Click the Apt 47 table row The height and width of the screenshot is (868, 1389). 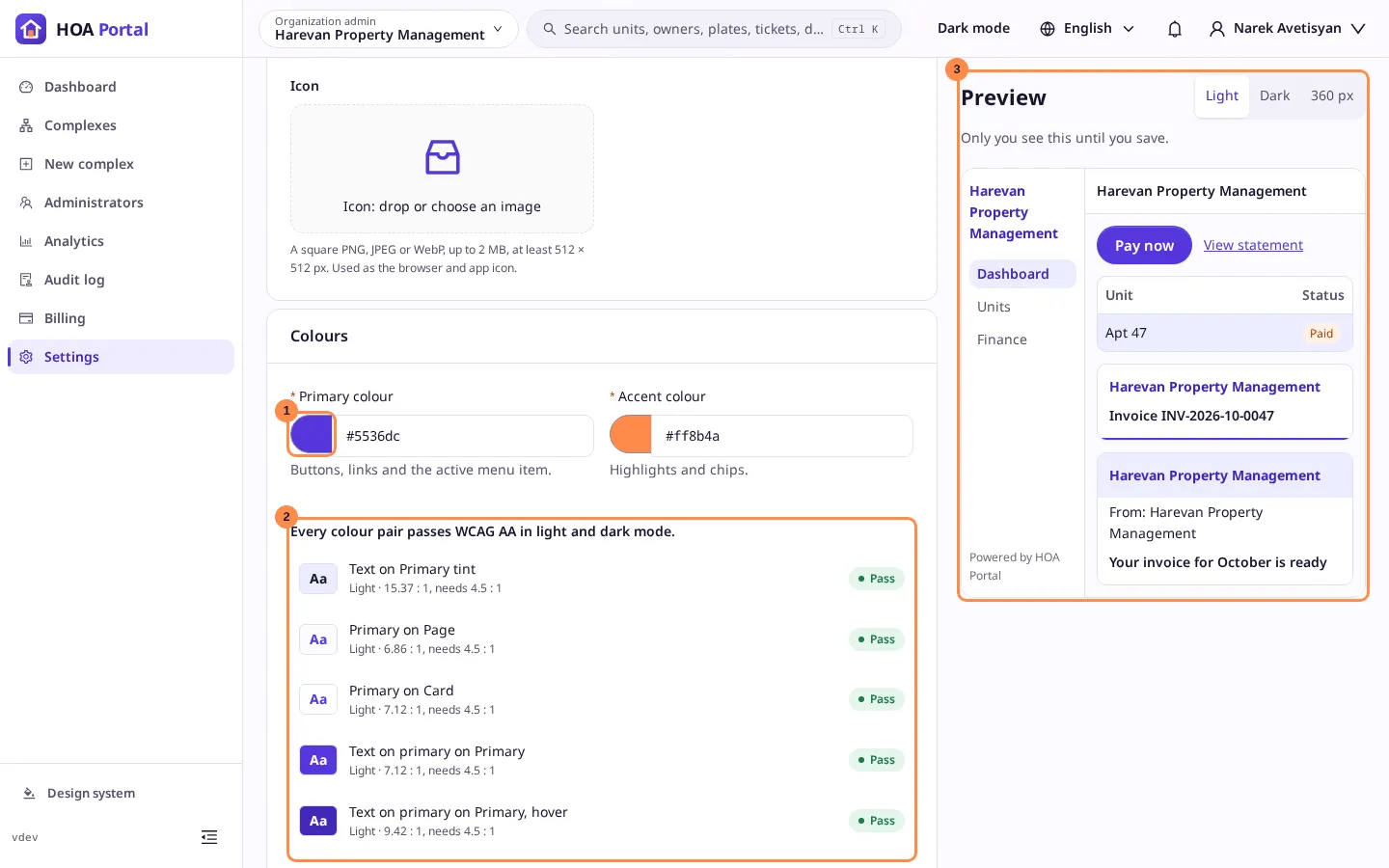(1225, 333)
